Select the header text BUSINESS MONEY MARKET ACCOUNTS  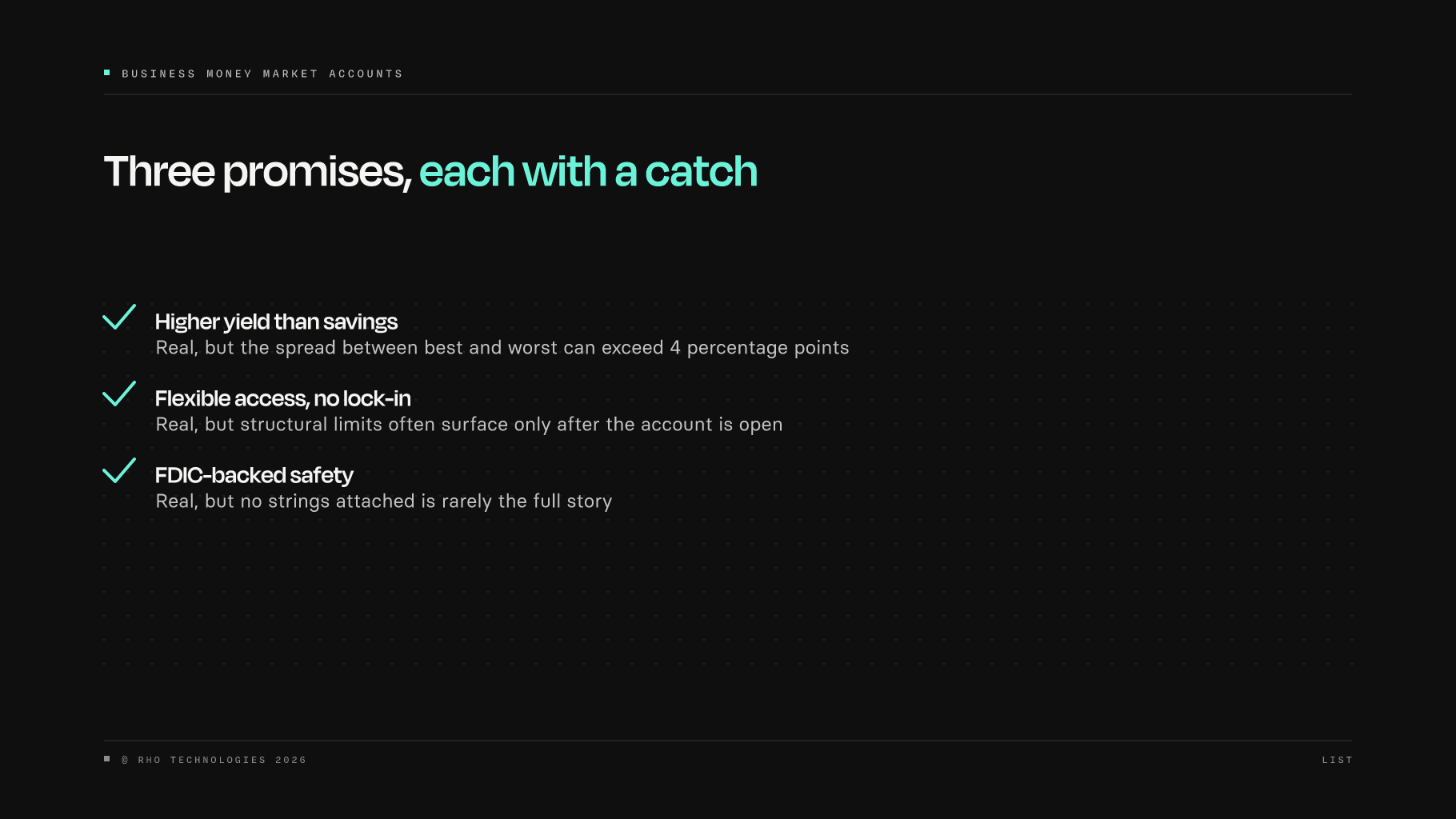click(262, 74)
